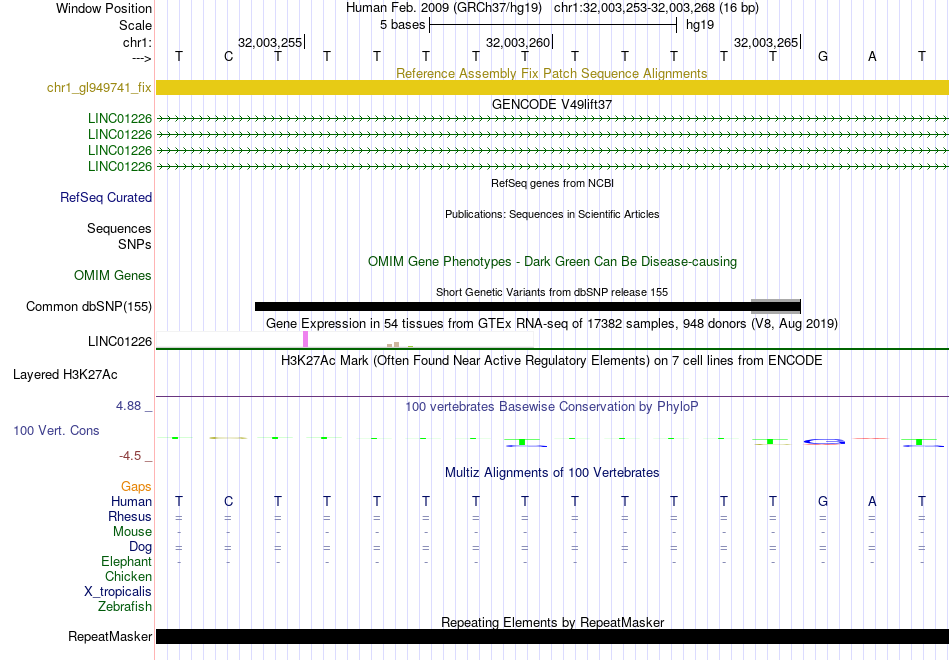Select the Human species label
This screenshot has height=660, width=950.
(131, 502)
